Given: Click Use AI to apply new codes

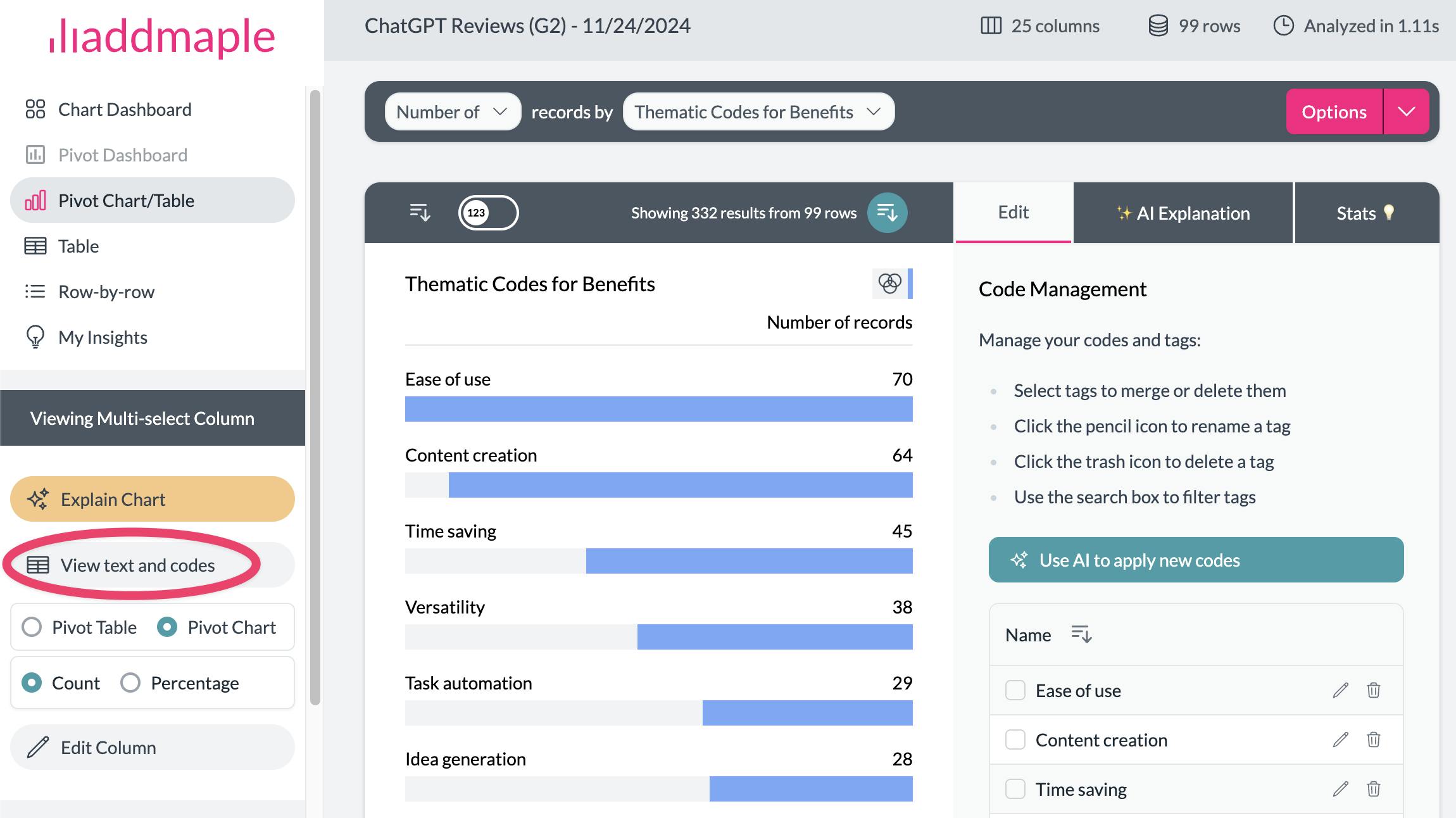Looking at the screenshot, I should pos(1196,560).
